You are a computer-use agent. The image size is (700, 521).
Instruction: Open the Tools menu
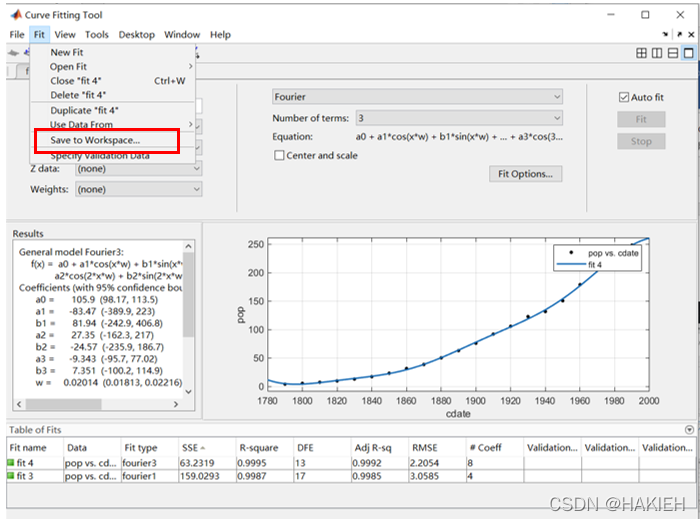[97, 34]
